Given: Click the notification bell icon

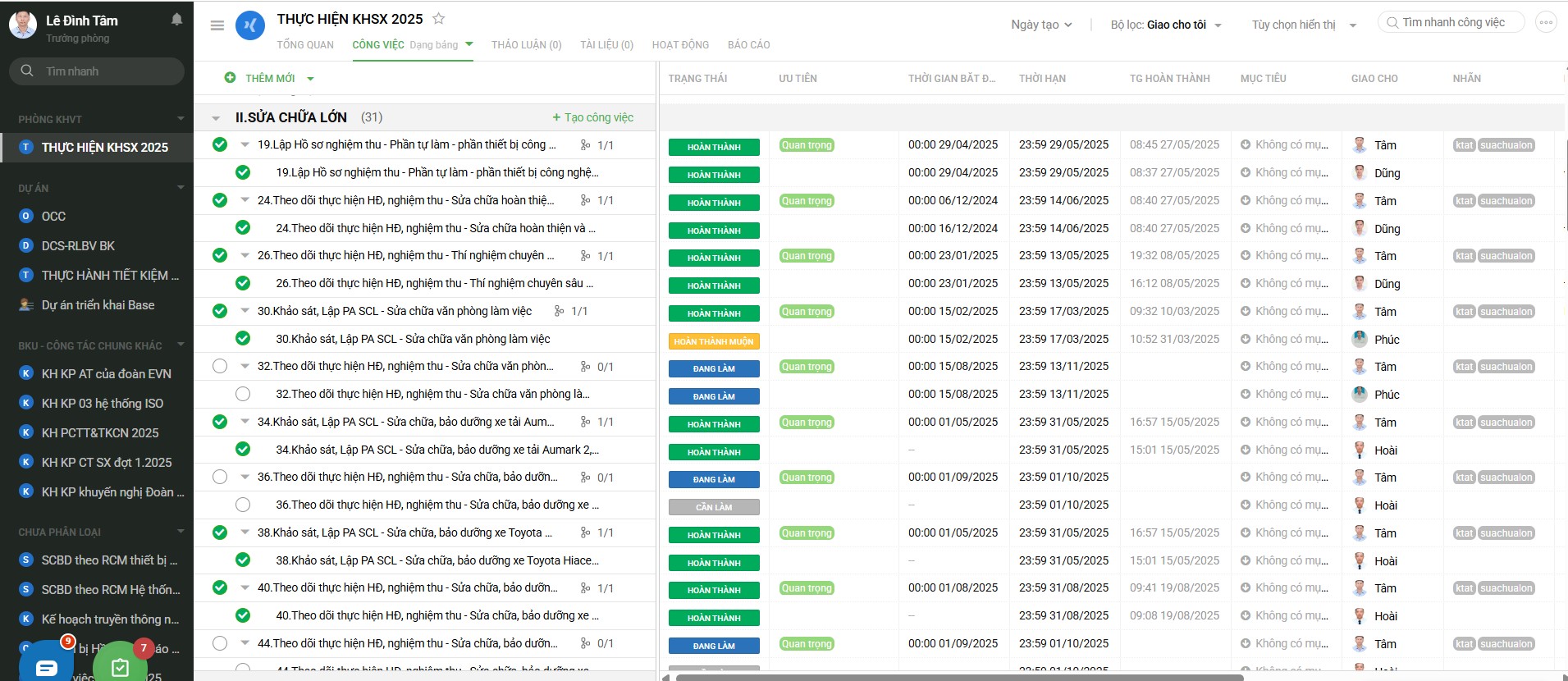Looking at the screenshot, I should (x=176, y=20).
